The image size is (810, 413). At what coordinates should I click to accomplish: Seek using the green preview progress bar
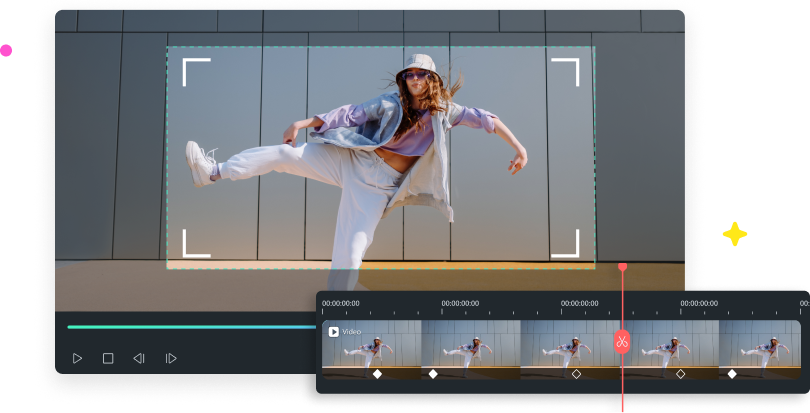click(192, 327)
